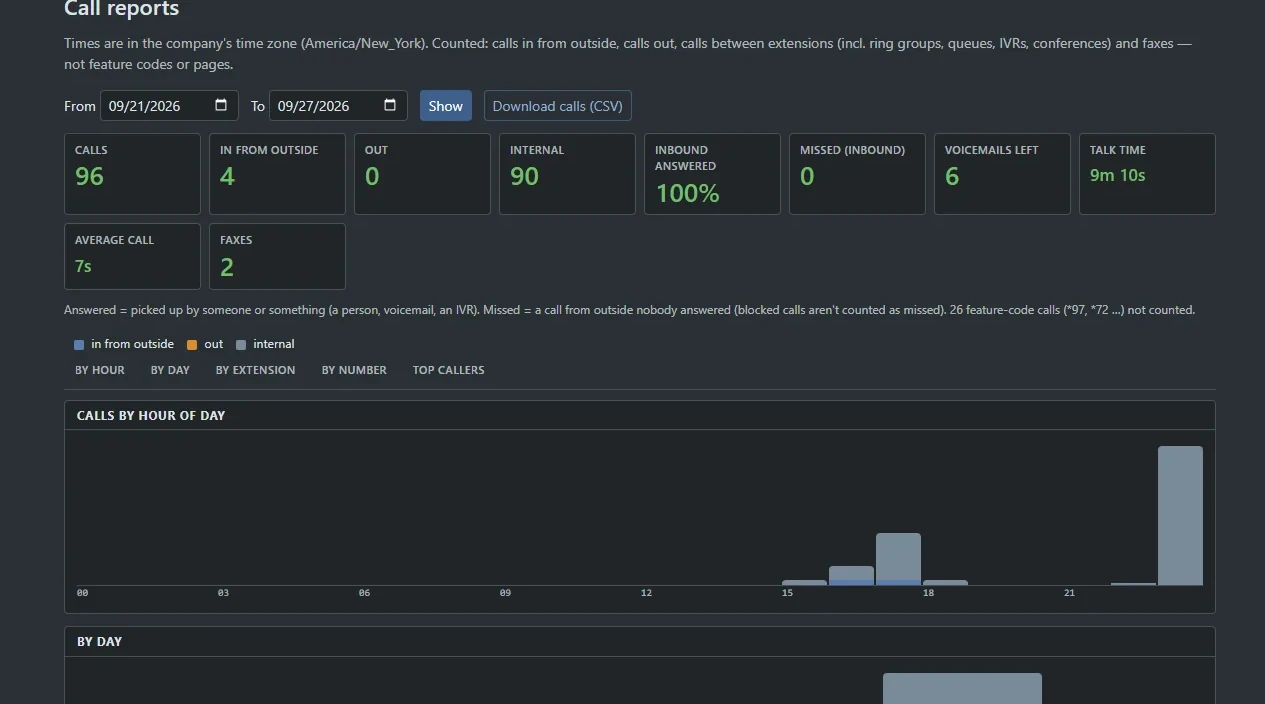1265x704 pixels.
Task: Switch to the BY EXTENSION tab
Action: (256, 370)
